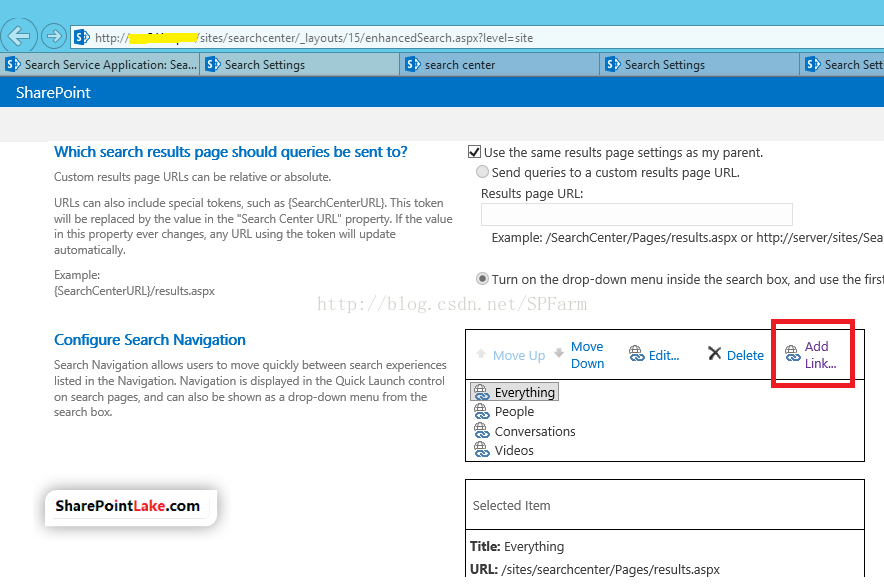Screen dimensions: 884x586
Task: Uncheck Use the same results page settings
Action: (x=474, y=152)
